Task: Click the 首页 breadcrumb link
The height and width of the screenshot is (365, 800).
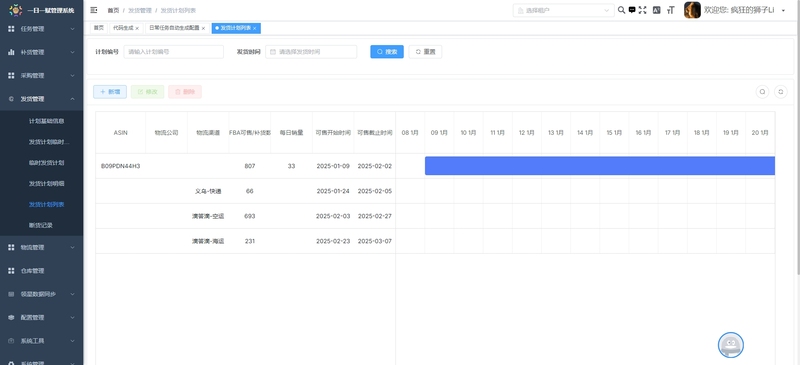Action: [x=112, y=10]
